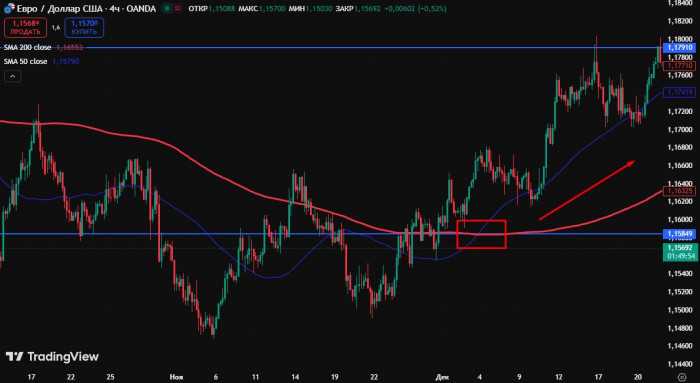This screenshot has height=383, width=700.
Task: Click the spread value 1,6
Action: click(x=56, y=28)
